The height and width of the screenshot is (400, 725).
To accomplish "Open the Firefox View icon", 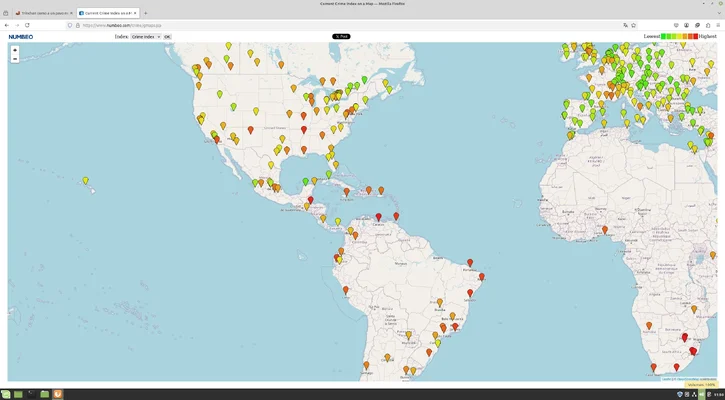I will [6, 13].
